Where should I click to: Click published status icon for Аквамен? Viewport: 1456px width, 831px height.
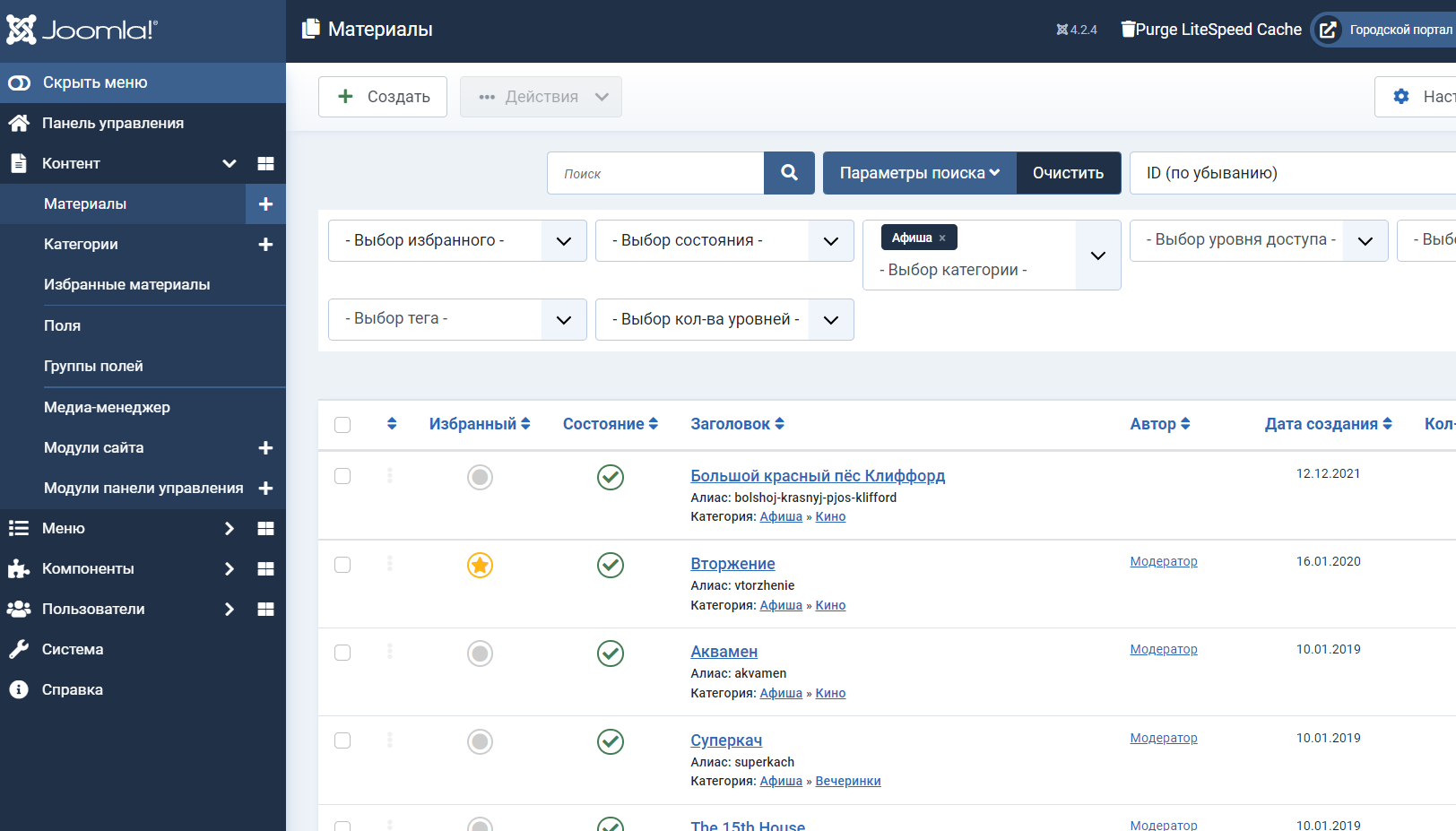point(611,654)
